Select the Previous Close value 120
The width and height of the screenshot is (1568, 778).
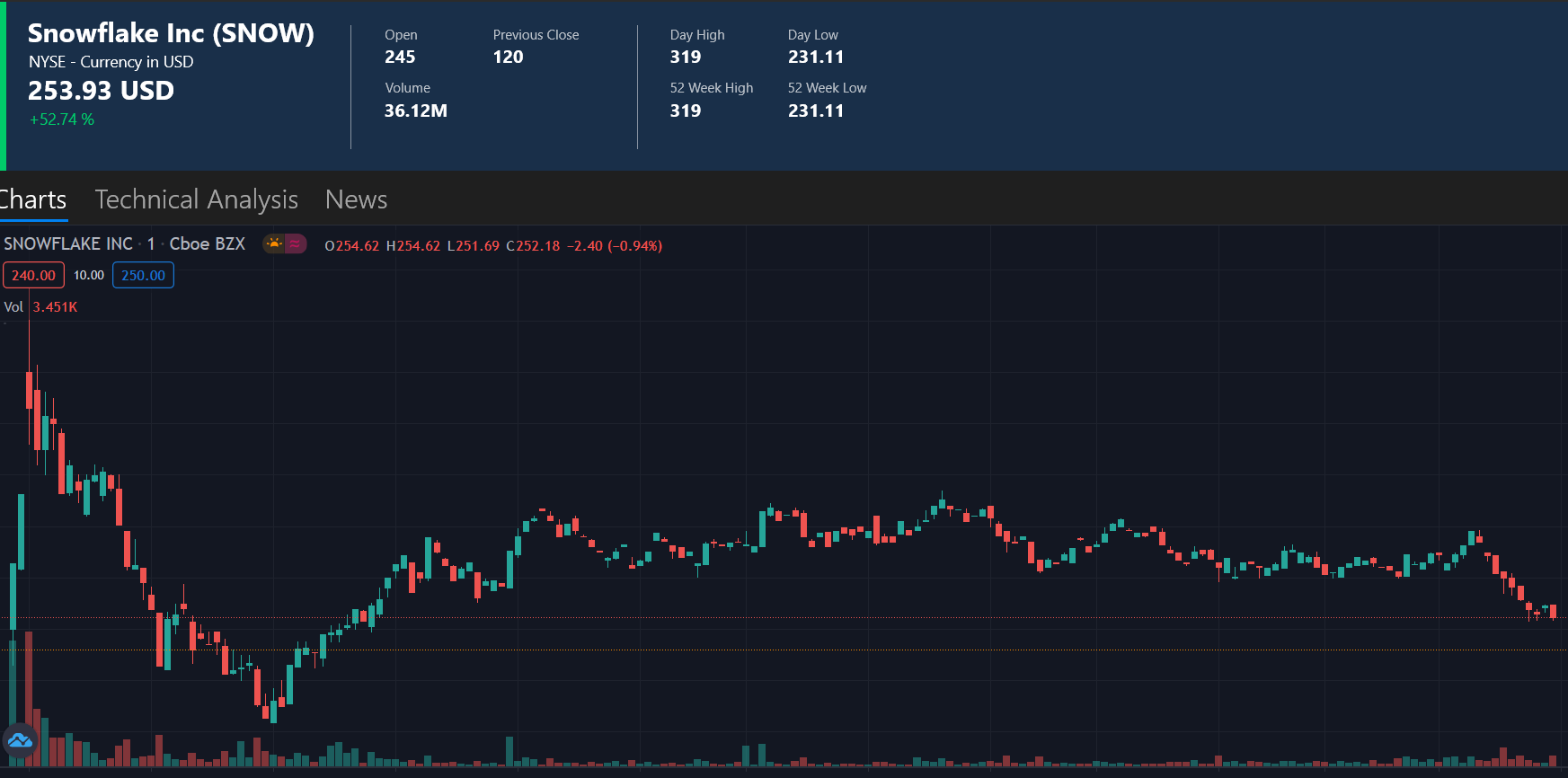(x=508, y=57)
